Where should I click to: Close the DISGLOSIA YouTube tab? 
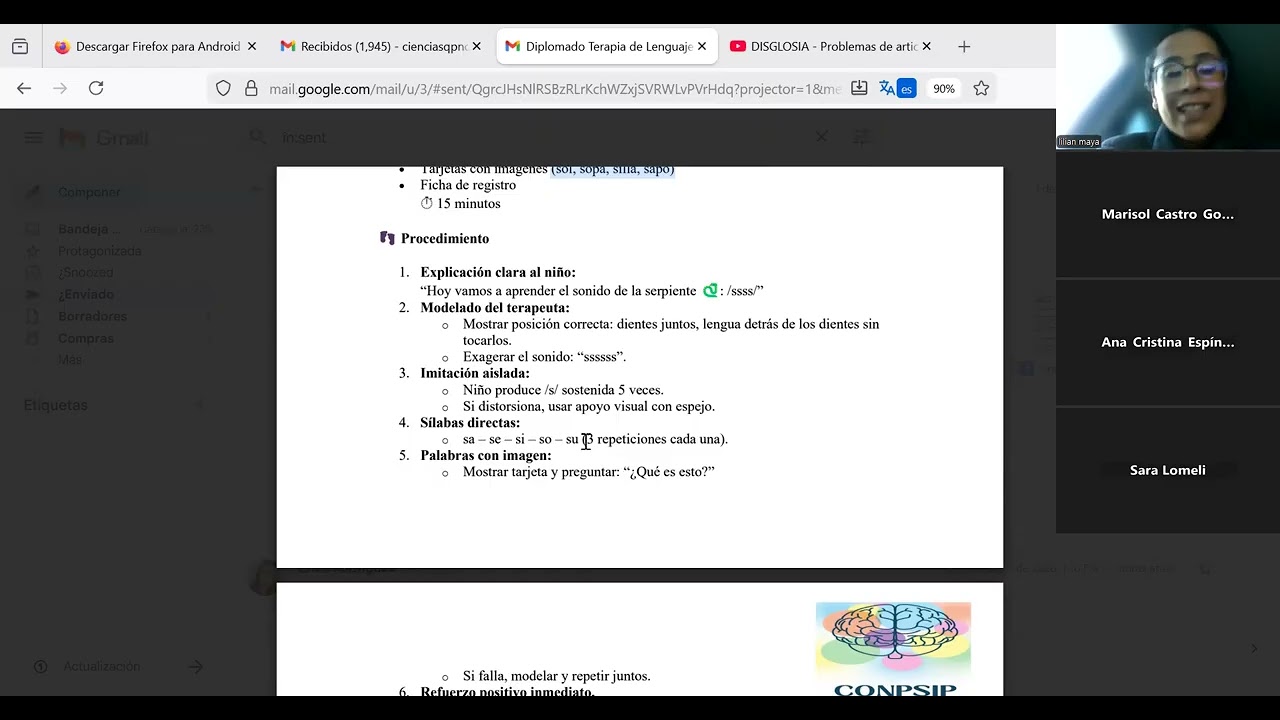[x=927, y=46]
